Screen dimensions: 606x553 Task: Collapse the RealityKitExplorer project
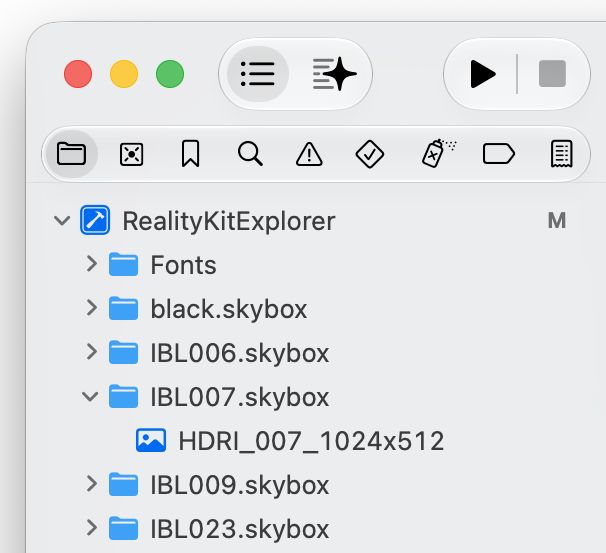pos(62,221)
